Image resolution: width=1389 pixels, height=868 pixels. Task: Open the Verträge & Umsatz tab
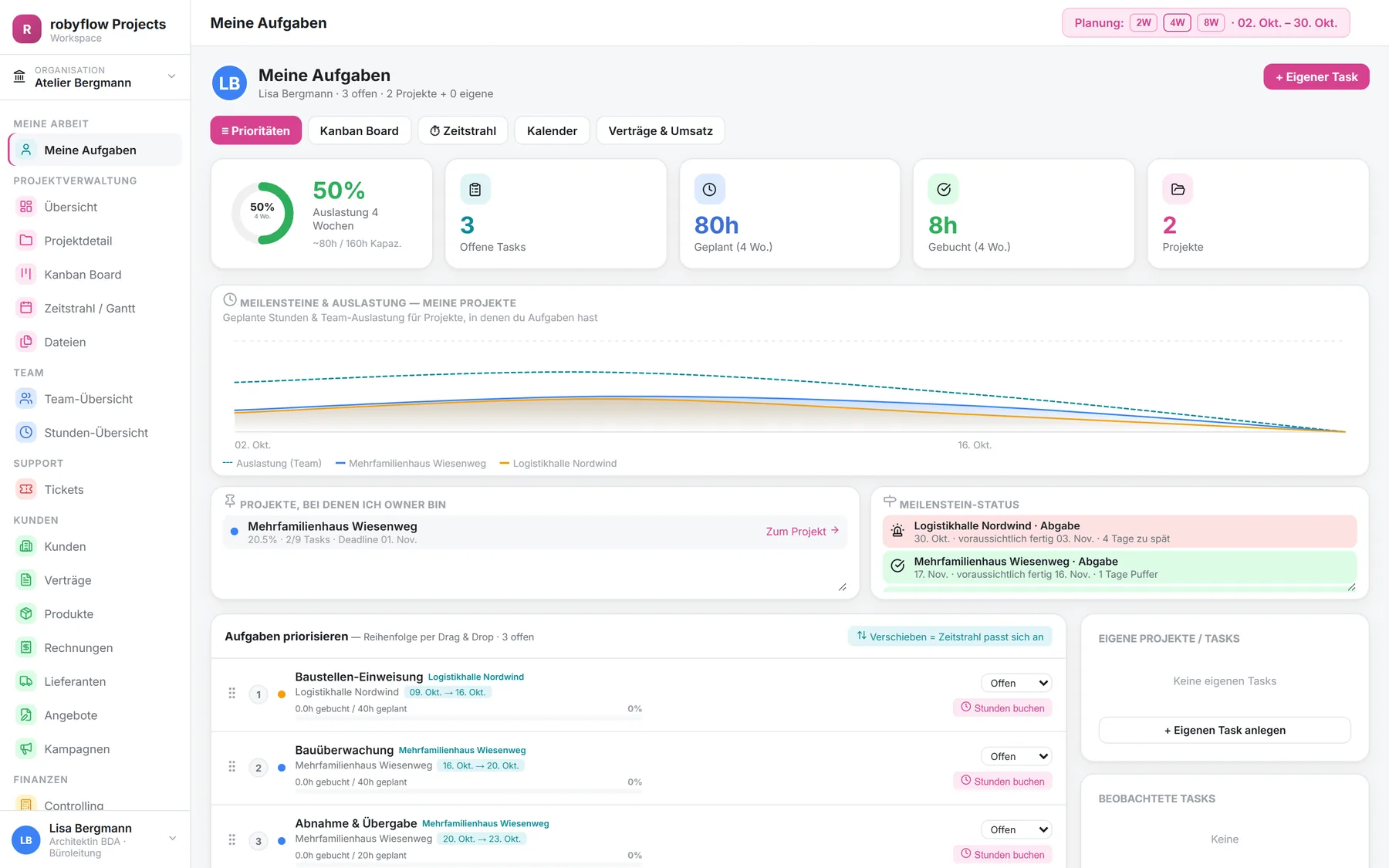click(661, 130)
